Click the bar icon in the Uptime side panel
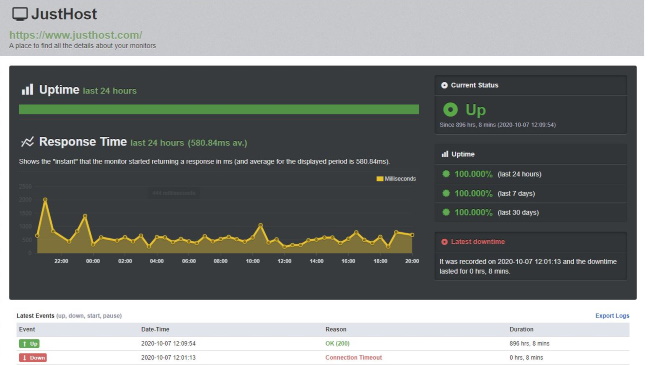650x365 pixels. 445,154
